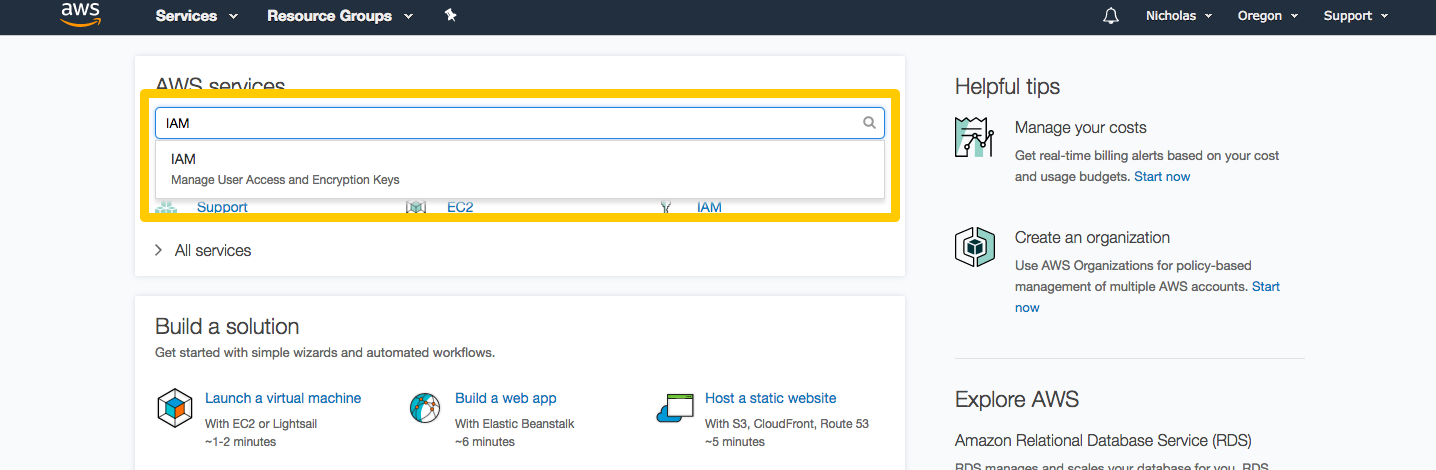Open the recently visited EC2 link
The image size is (1436, 470).
pyautogui.click(x=460, y=207)
